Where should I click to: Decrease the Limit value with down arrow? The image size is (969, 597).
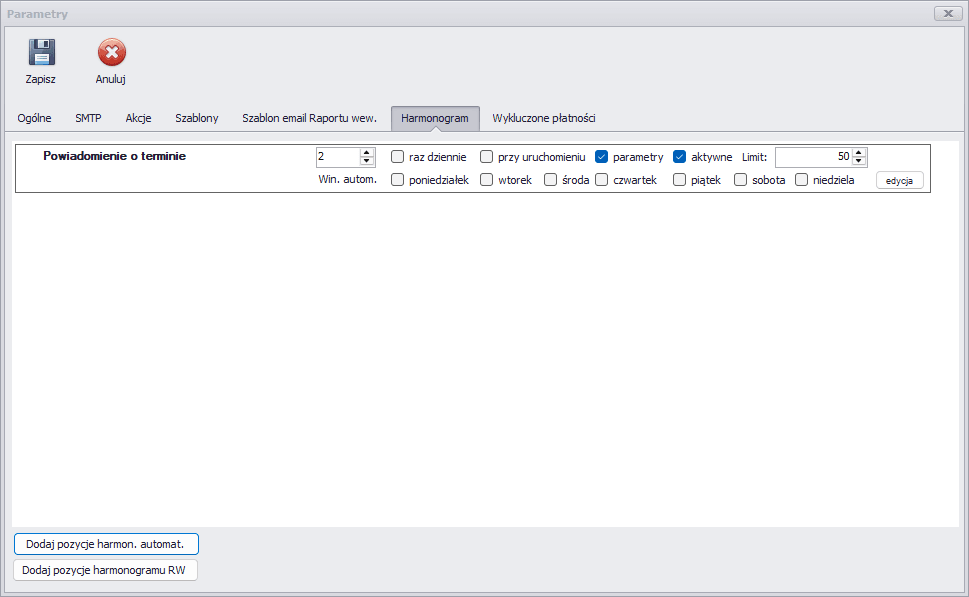(858, 161)
